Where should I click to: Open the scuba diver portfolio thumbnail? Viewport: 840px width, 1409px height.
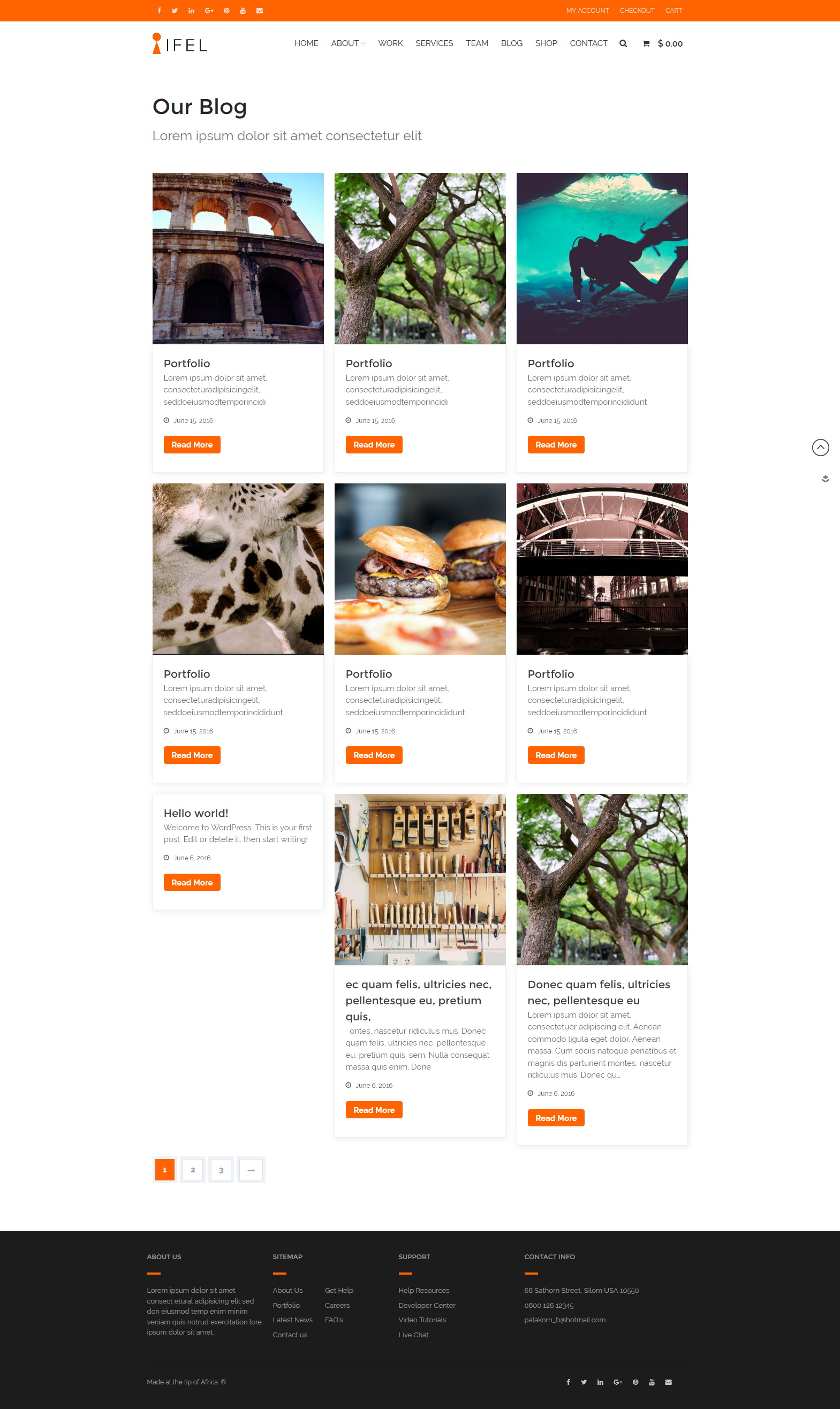click(602, 259)
